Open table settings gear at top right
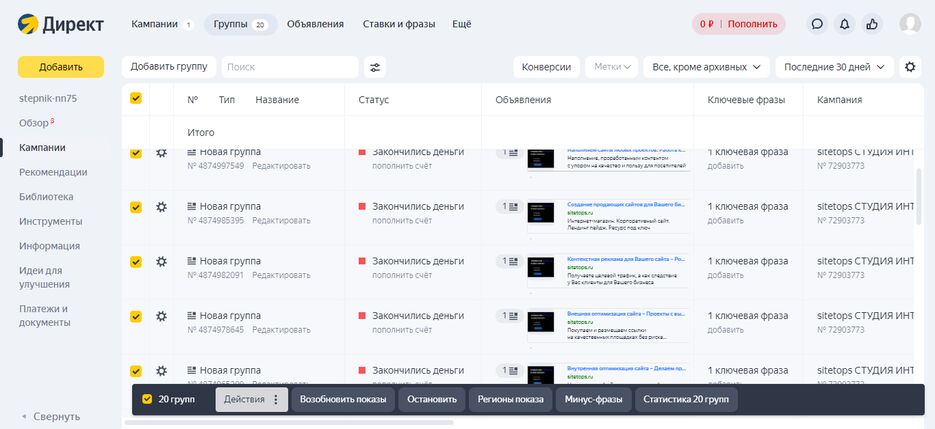The height and width of the screenshot is (429, 935). [909, 67]
